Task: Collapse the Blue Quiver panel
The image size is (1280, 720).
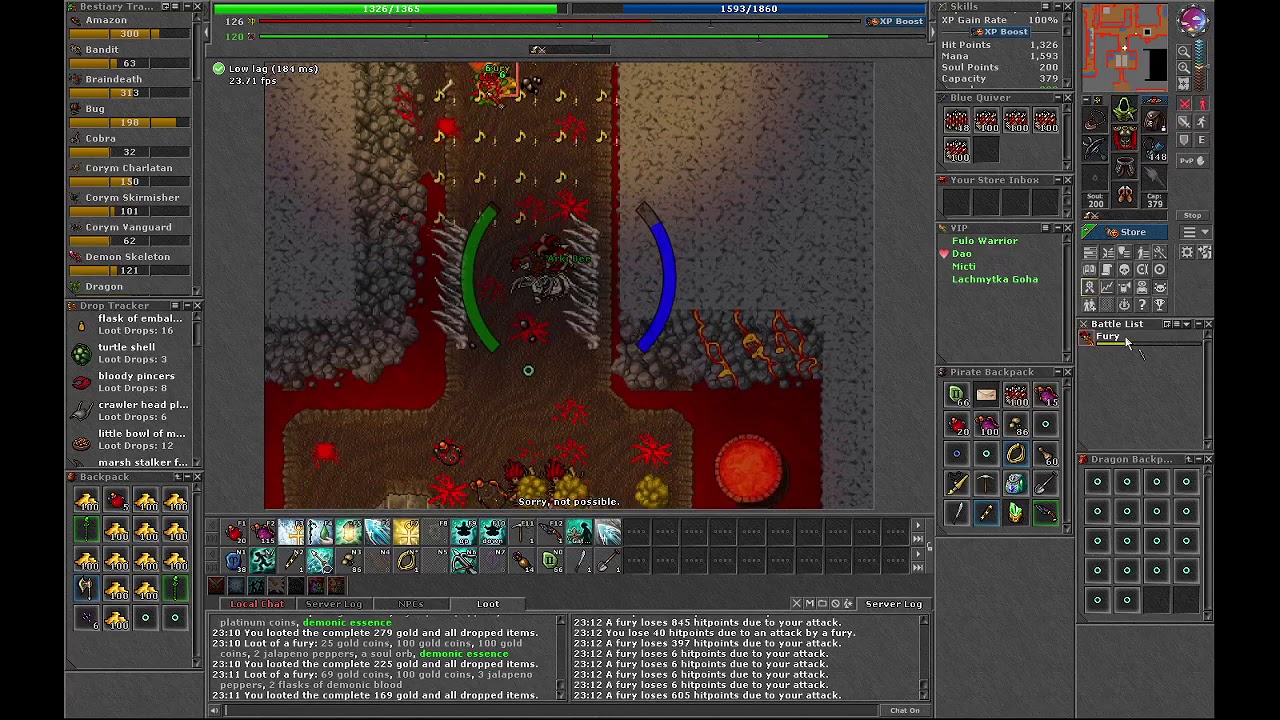Action: (1056, 98)
